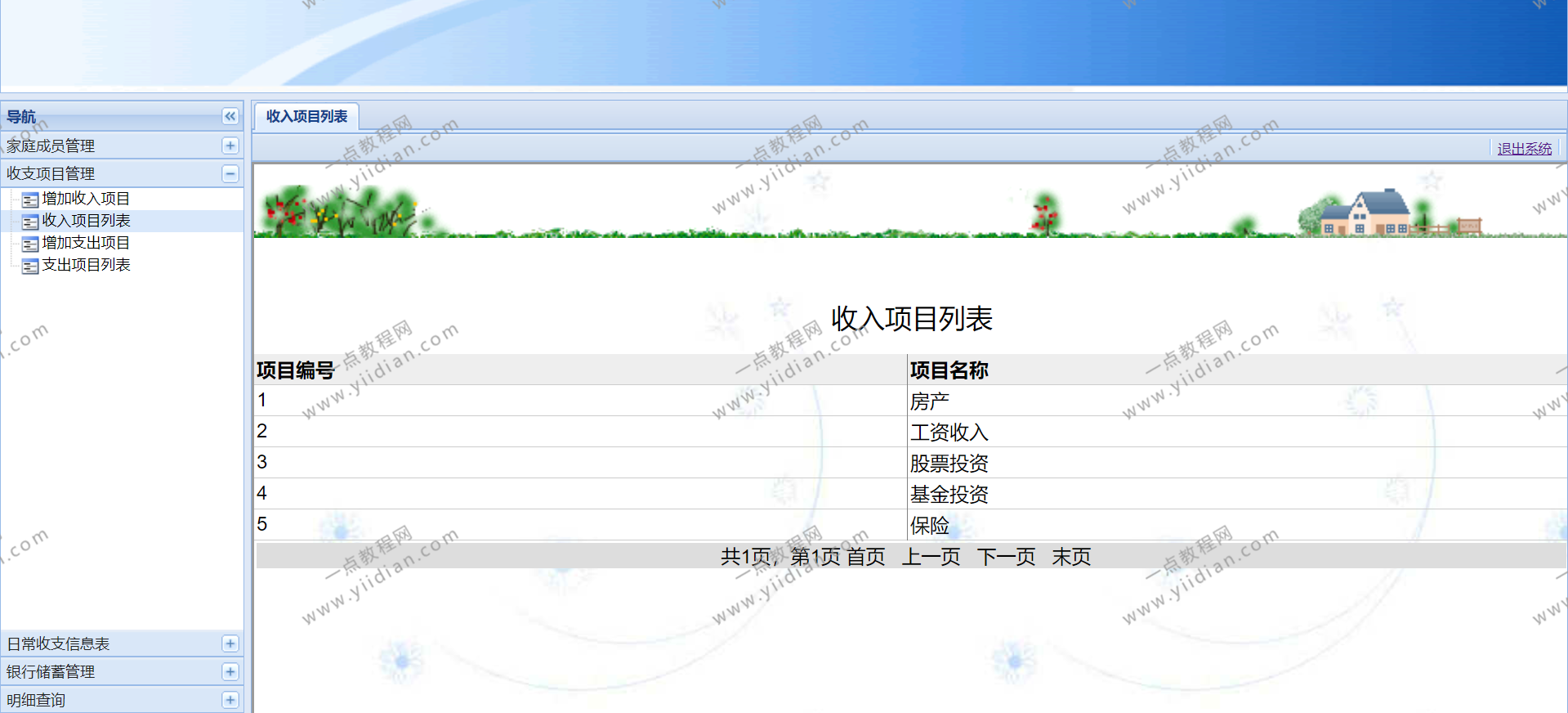Click the 共1页, 第1页 page info text
The image size is (1568, 713).
tap(780, 557)
